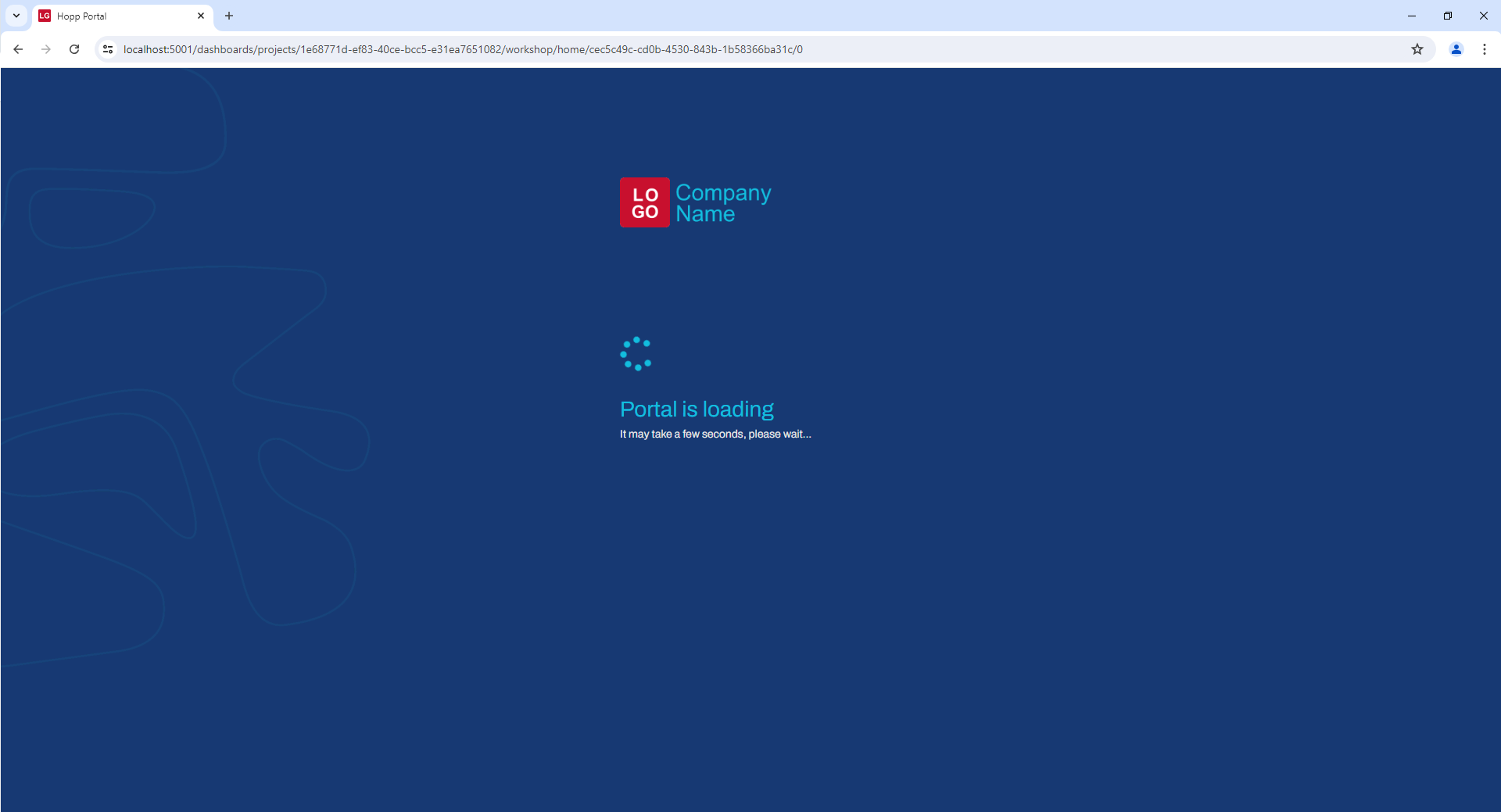Click the Hopp Portal tab favicon

[x=45, y=16]
